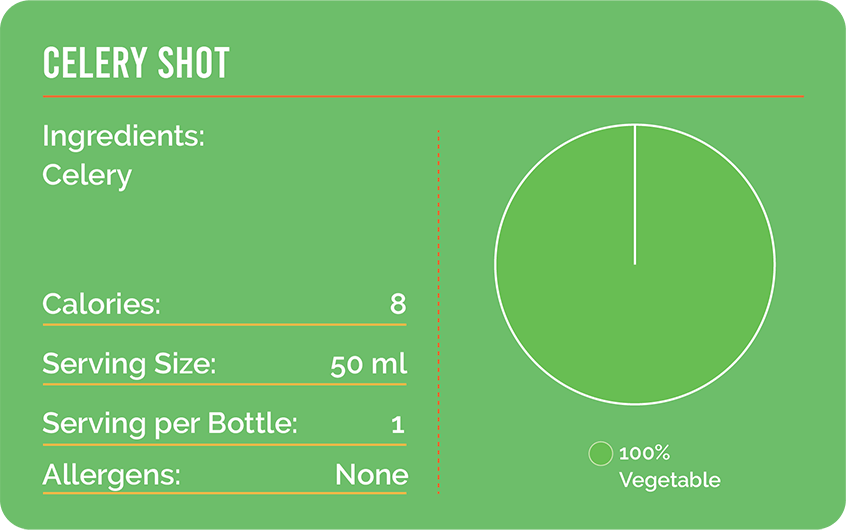Click the Serving per Bottle: label
This screenshot has height=530, width=846.
[x=170, y=423]
